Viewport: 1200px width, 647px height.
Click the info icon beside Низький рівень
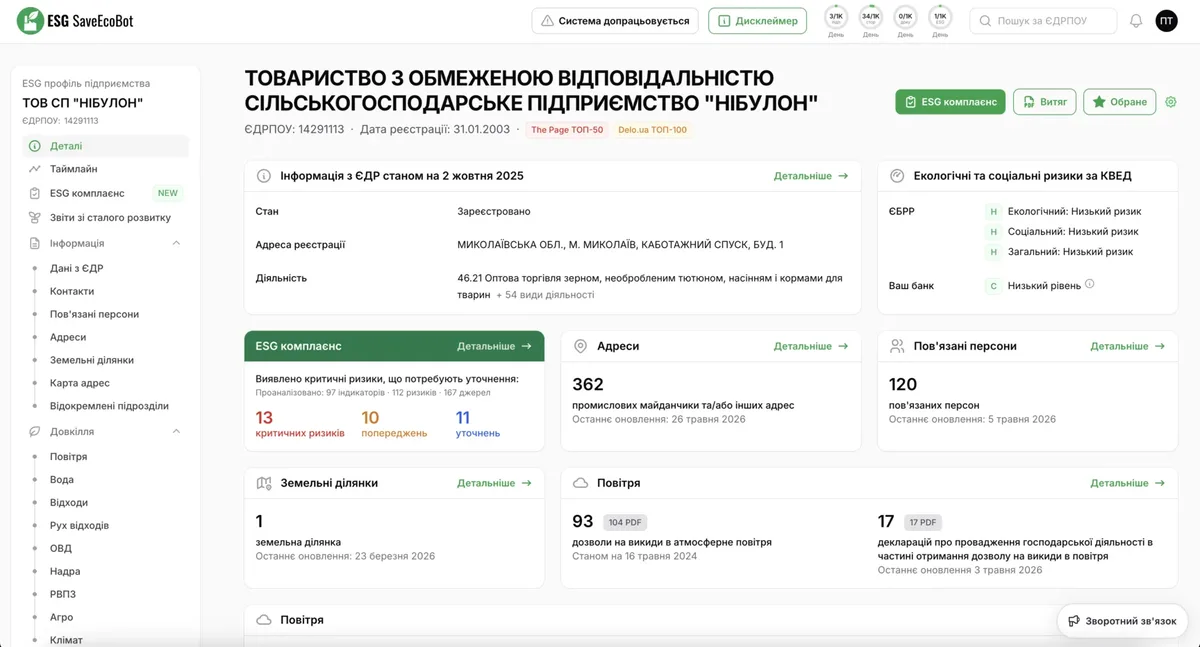[x=1090, y=284]
